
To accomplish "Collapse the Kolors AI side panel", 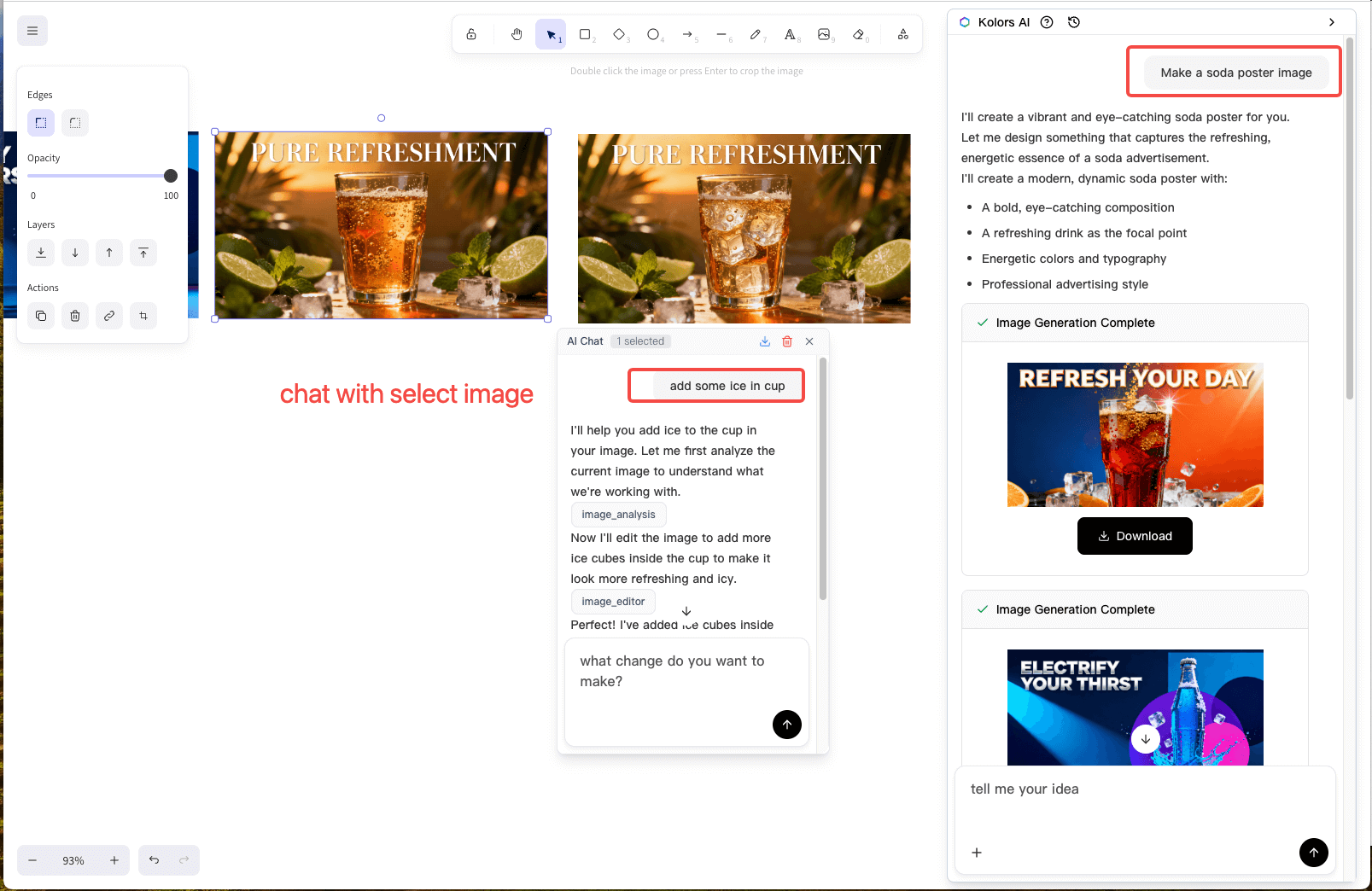I will 1332,22.
